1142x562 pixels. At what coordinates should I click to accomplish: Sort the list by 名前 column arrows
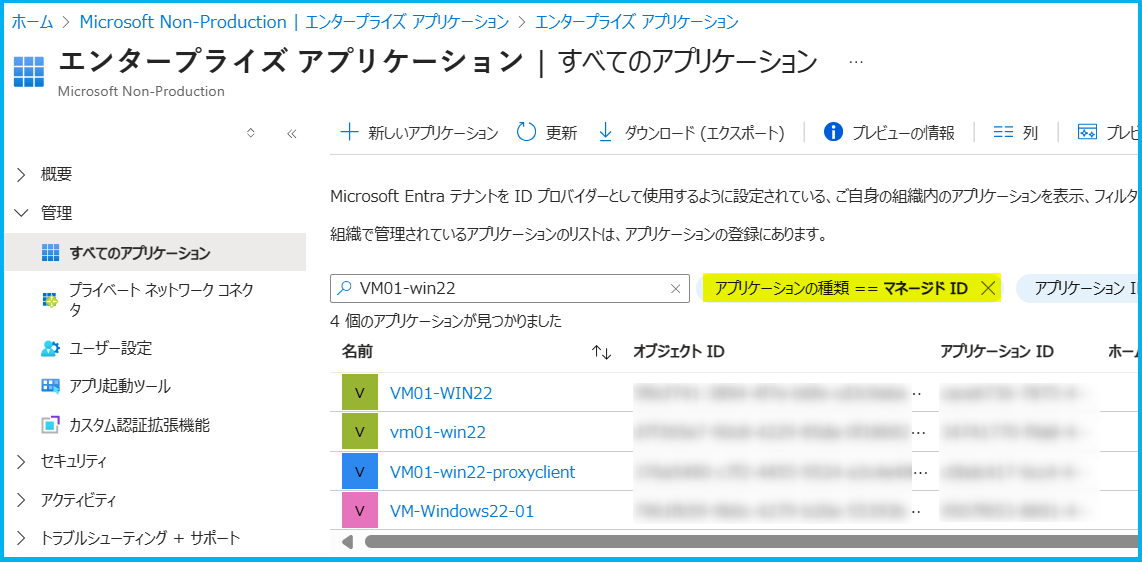pyautogui.click(x=602, y=352)
